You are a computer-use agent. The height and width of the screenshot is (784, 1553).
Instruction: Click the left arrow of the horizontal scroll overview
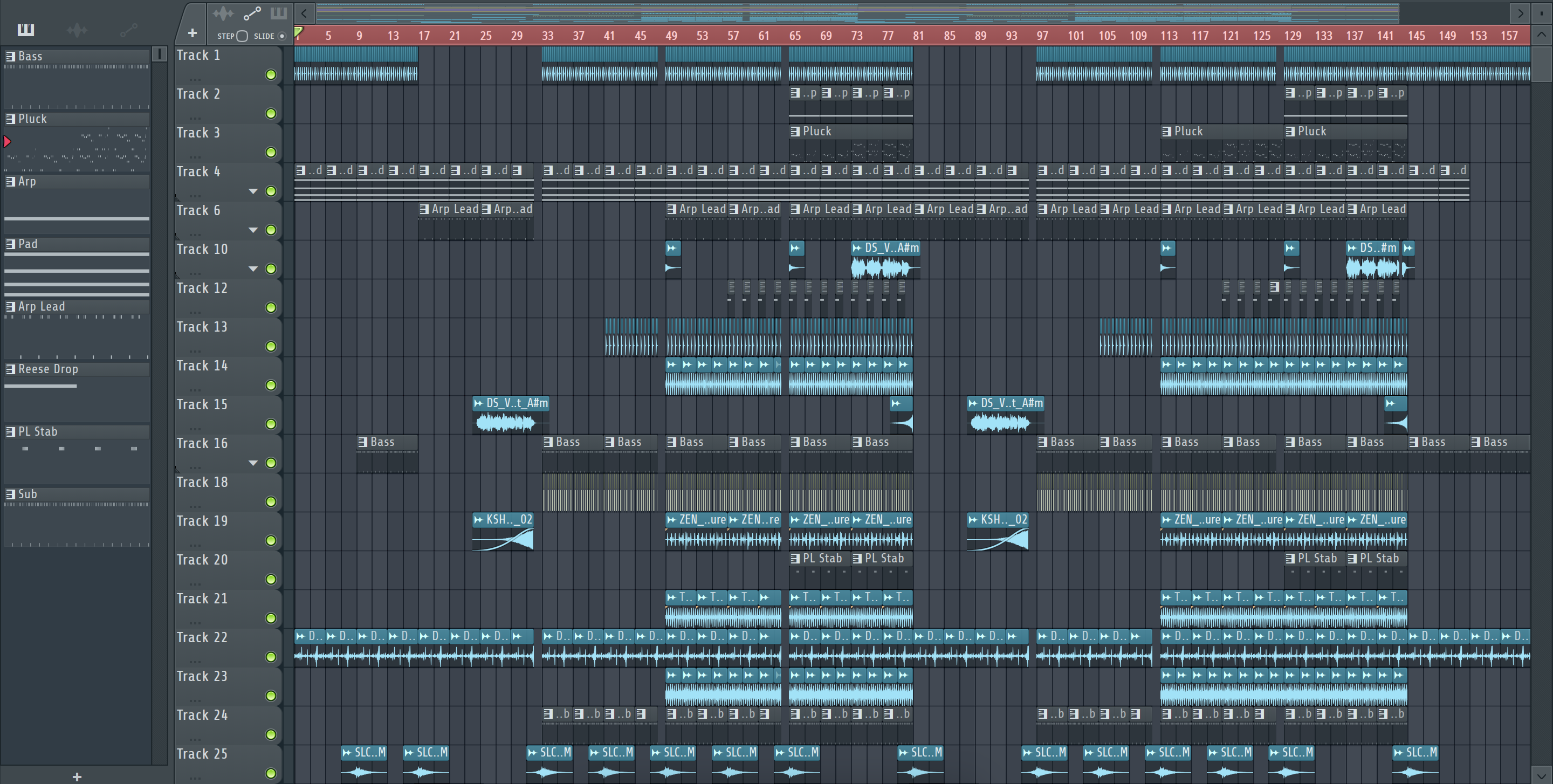[x=304, y=12]
